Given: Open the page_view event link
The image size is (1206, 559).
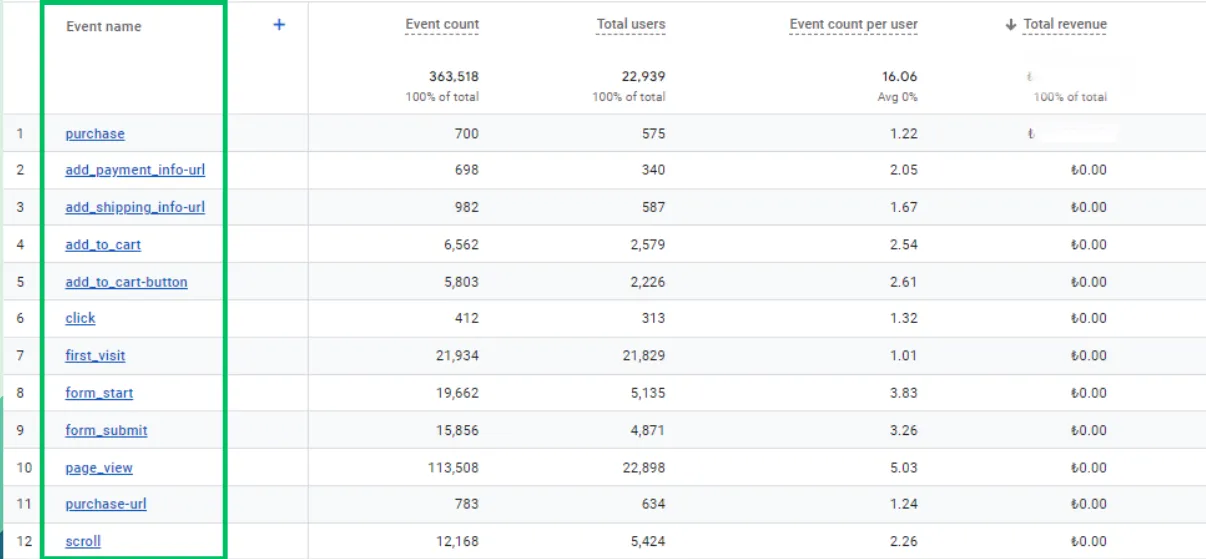Looking at the screenshot, I should point(99,467).
